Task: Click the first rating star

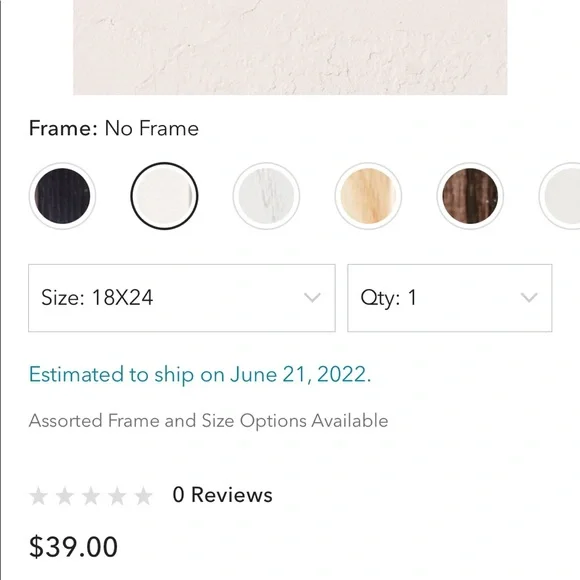Action: point(38,496)
